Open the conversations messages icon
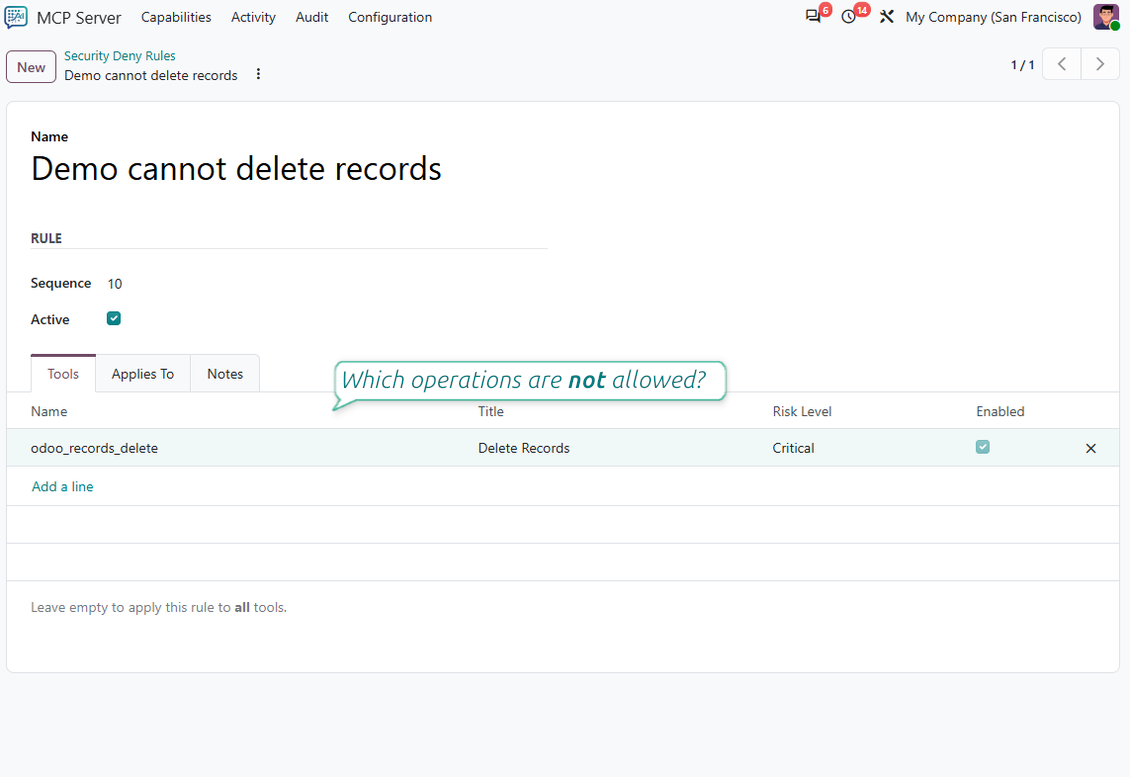This screenshot has width=1130, height=777. pos(814,17)
